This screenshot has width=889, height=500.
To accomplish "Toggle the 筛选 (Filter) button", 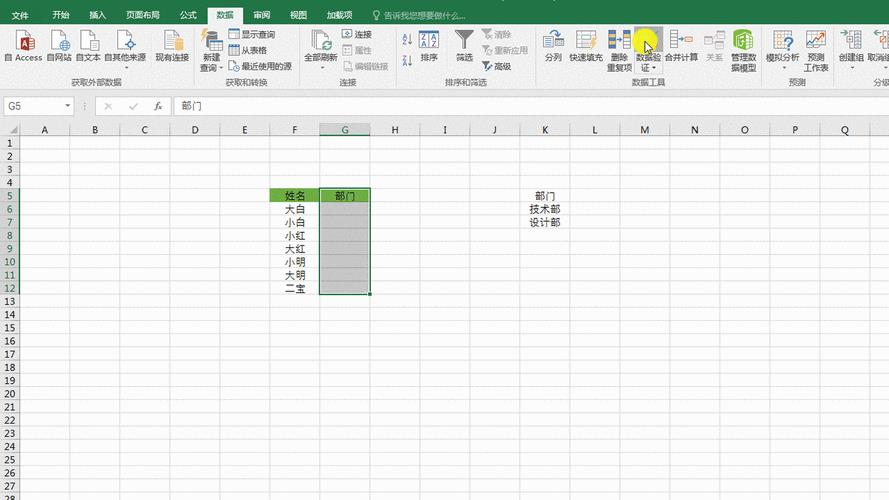I will (x=464, y=46).
